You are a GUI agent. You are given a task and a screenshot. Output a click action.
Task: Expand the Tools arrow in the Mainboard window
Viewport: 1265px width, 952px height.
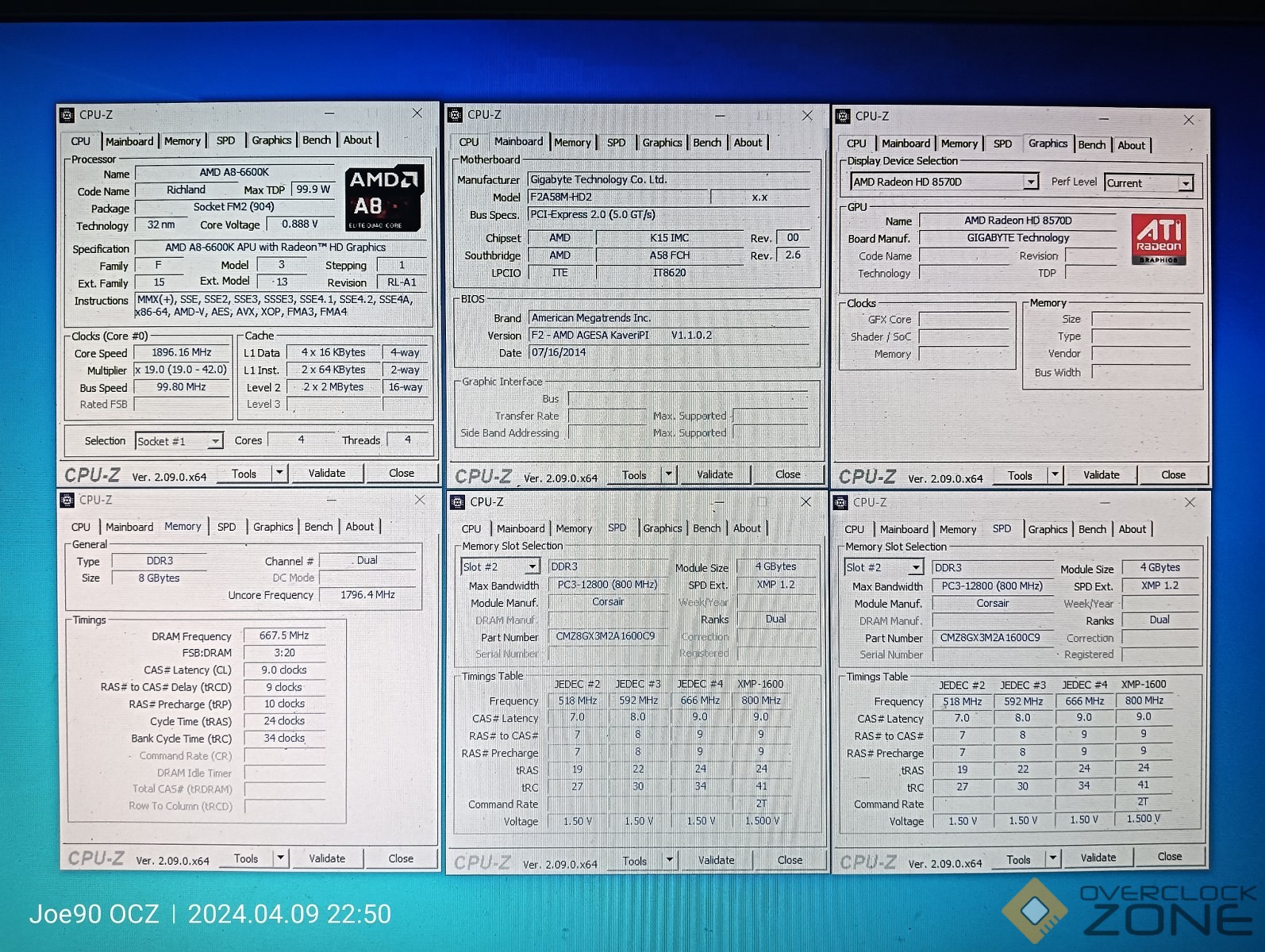[x=668, y=474]
